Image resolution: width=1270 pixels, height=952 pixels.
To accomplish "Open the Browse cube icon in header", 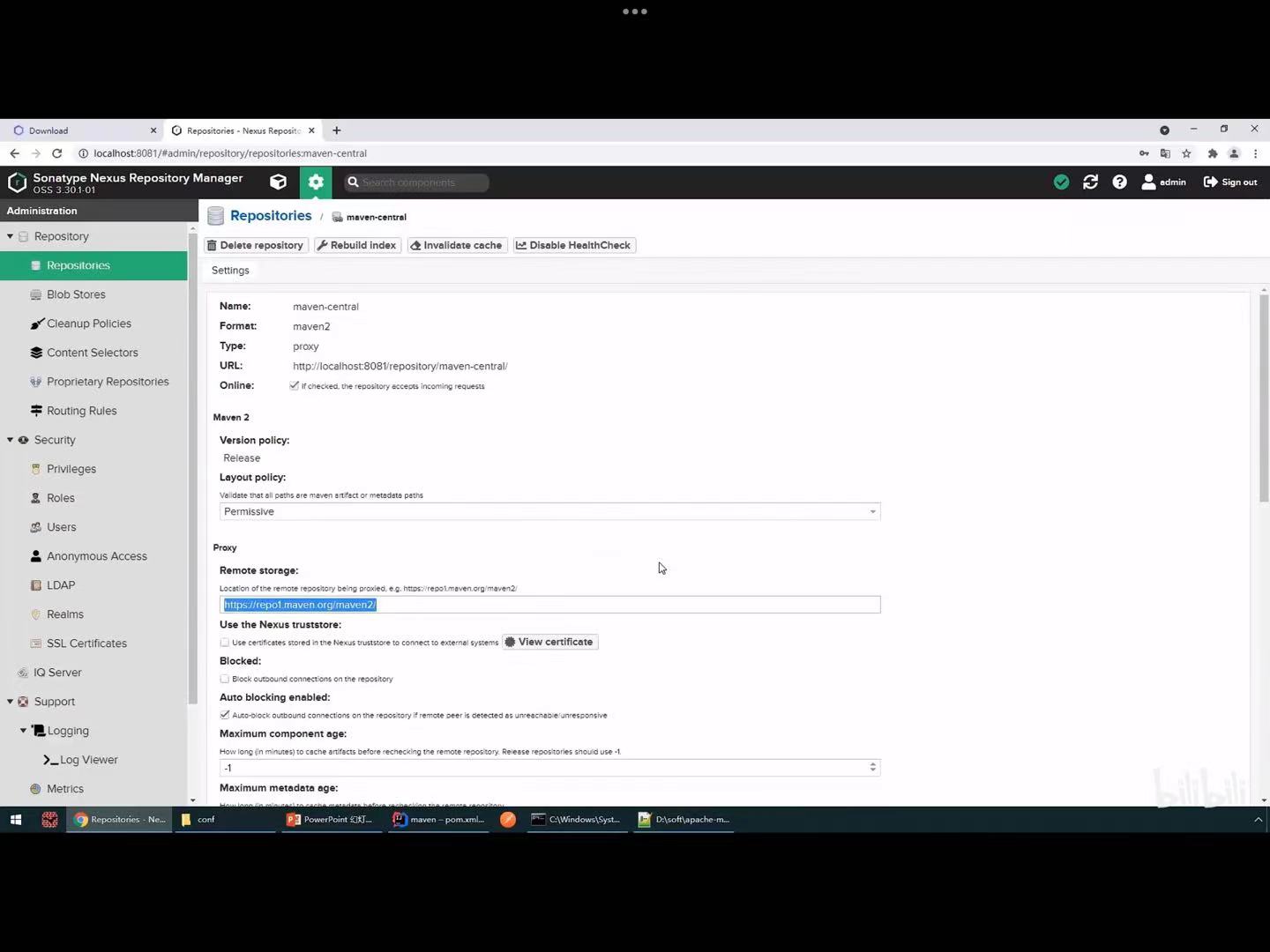I will [278, 182].
